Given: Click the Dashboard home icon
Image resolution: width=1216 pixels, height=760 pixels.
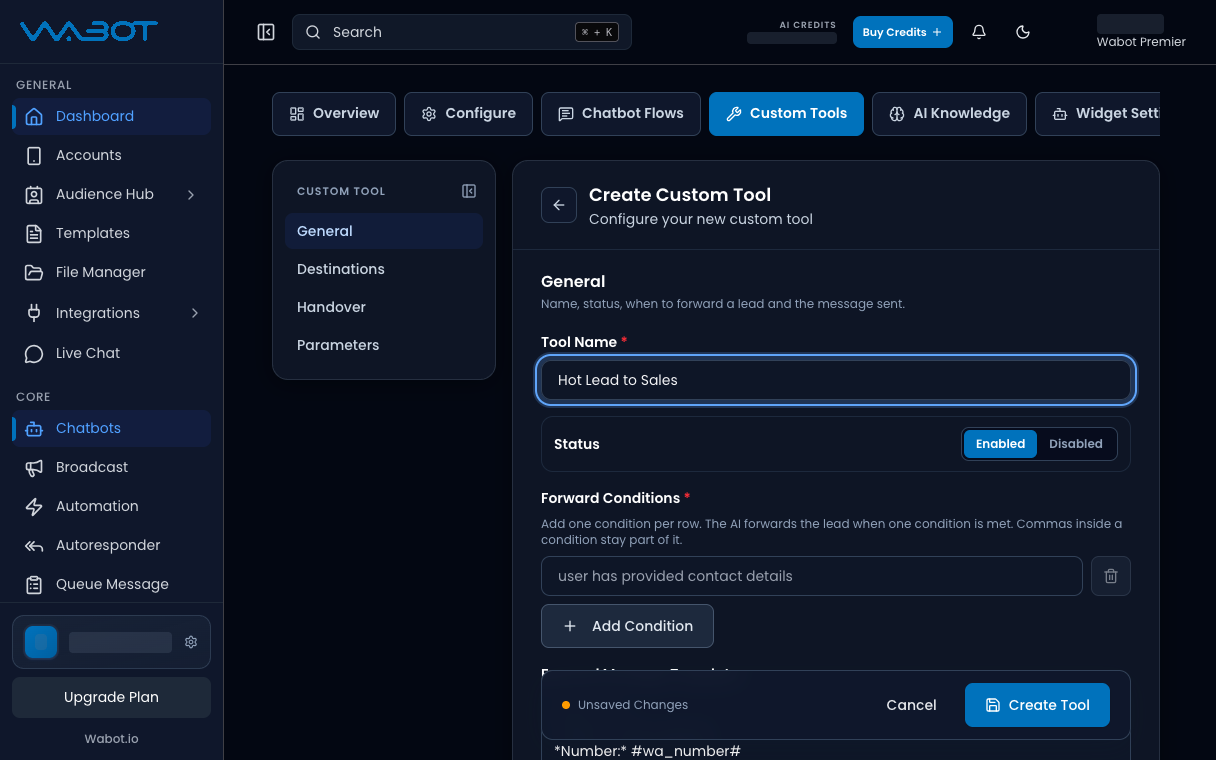Looking at the screenshot, I should click(x=34, y=116).
